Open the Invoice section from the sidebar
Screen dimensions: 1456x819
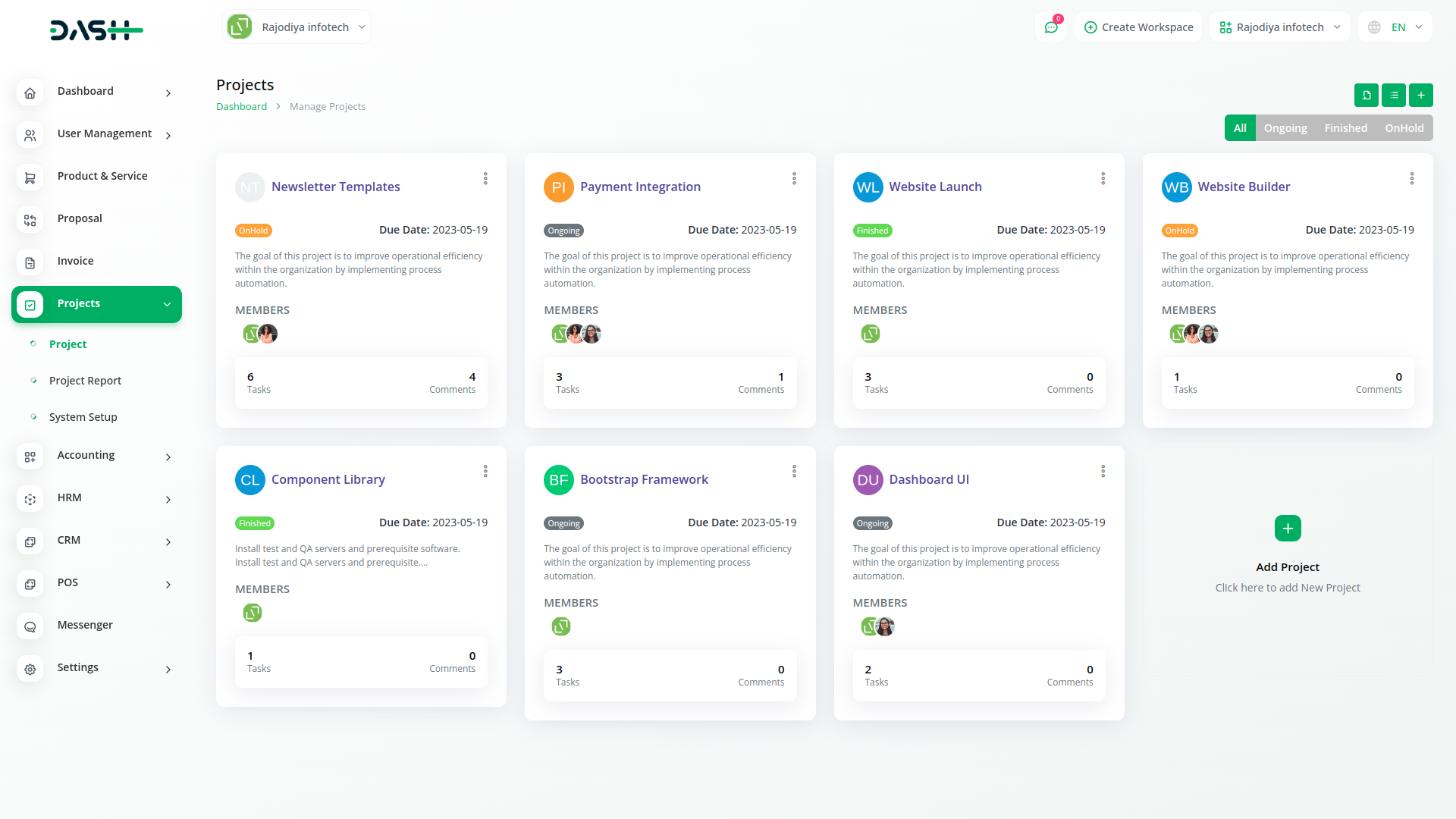[x=75, y=260]
